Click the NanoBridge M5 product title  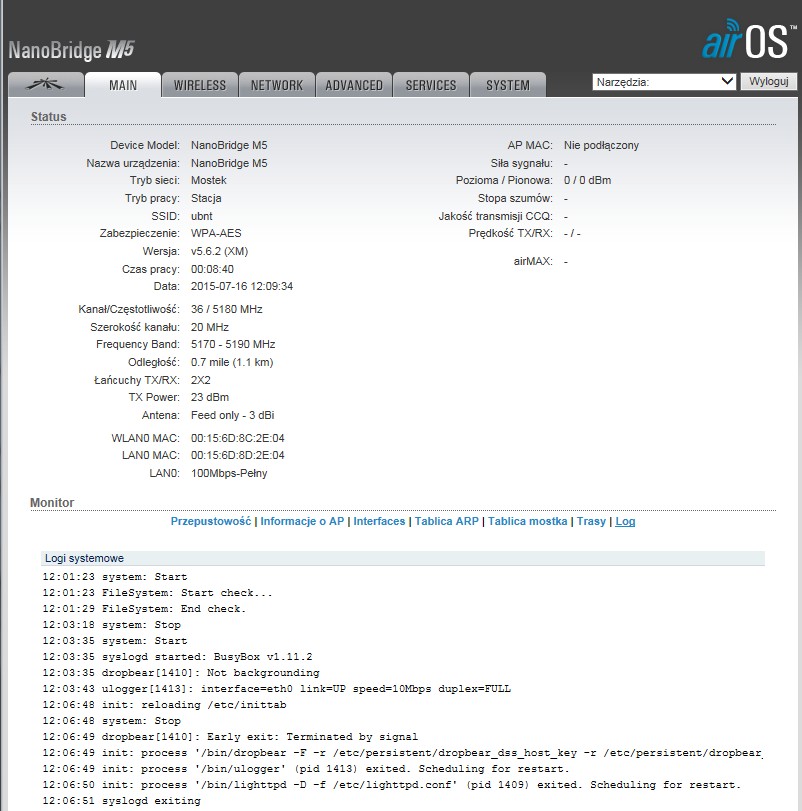point(71,50)
